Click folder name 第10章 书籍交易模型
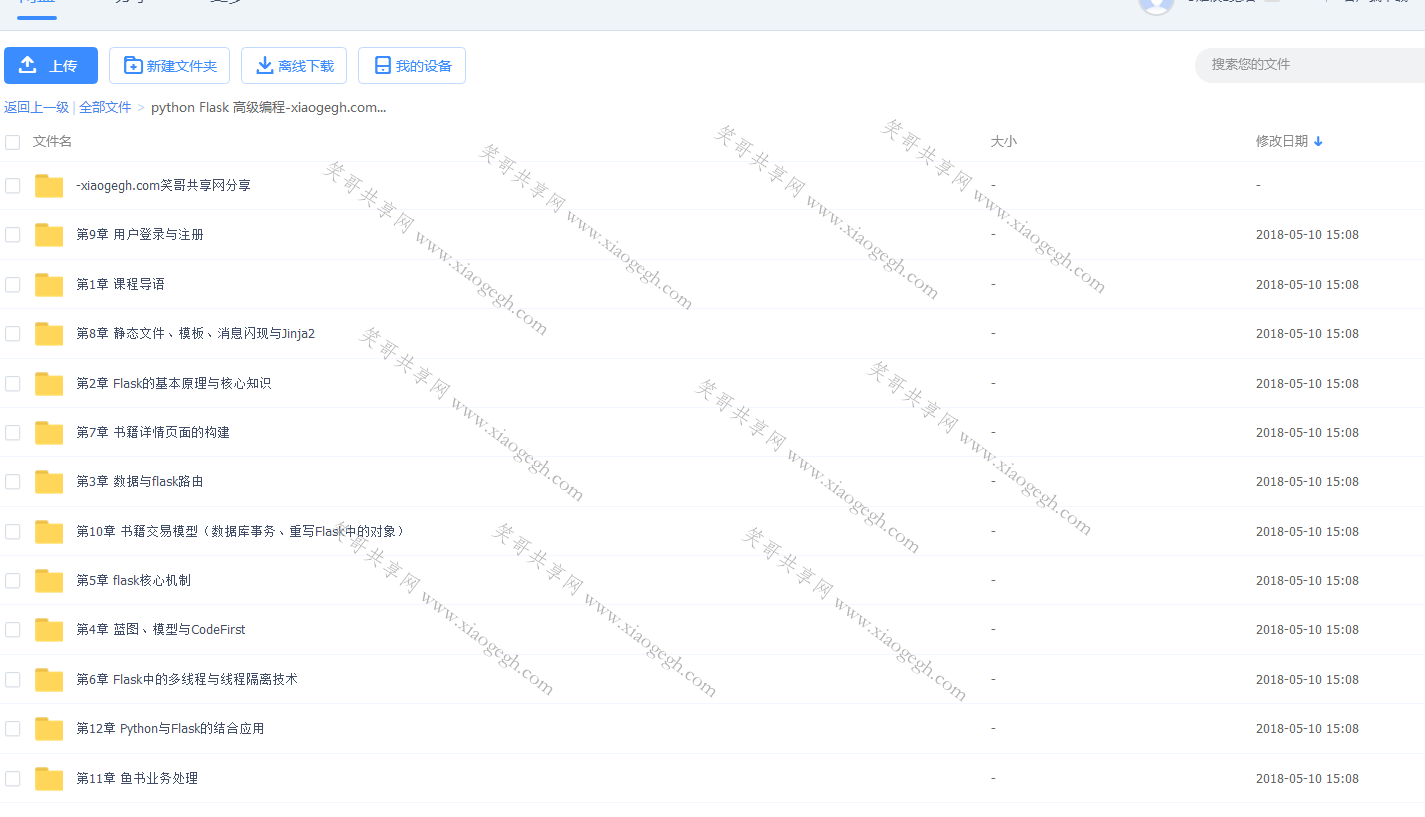The image size is (1425, 817). tap(242, 531)
